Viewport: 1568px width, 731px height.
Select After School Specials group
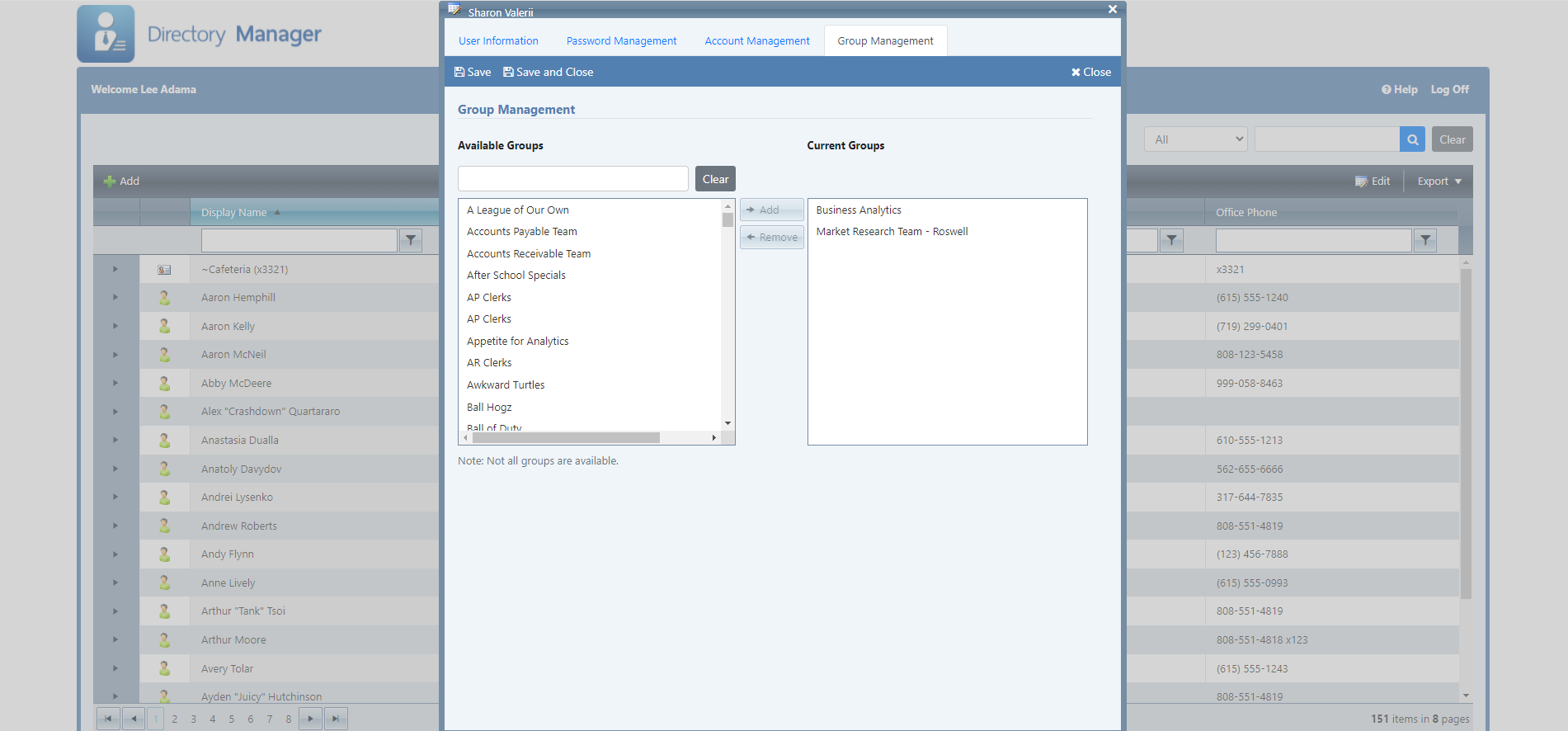[516, 276]
